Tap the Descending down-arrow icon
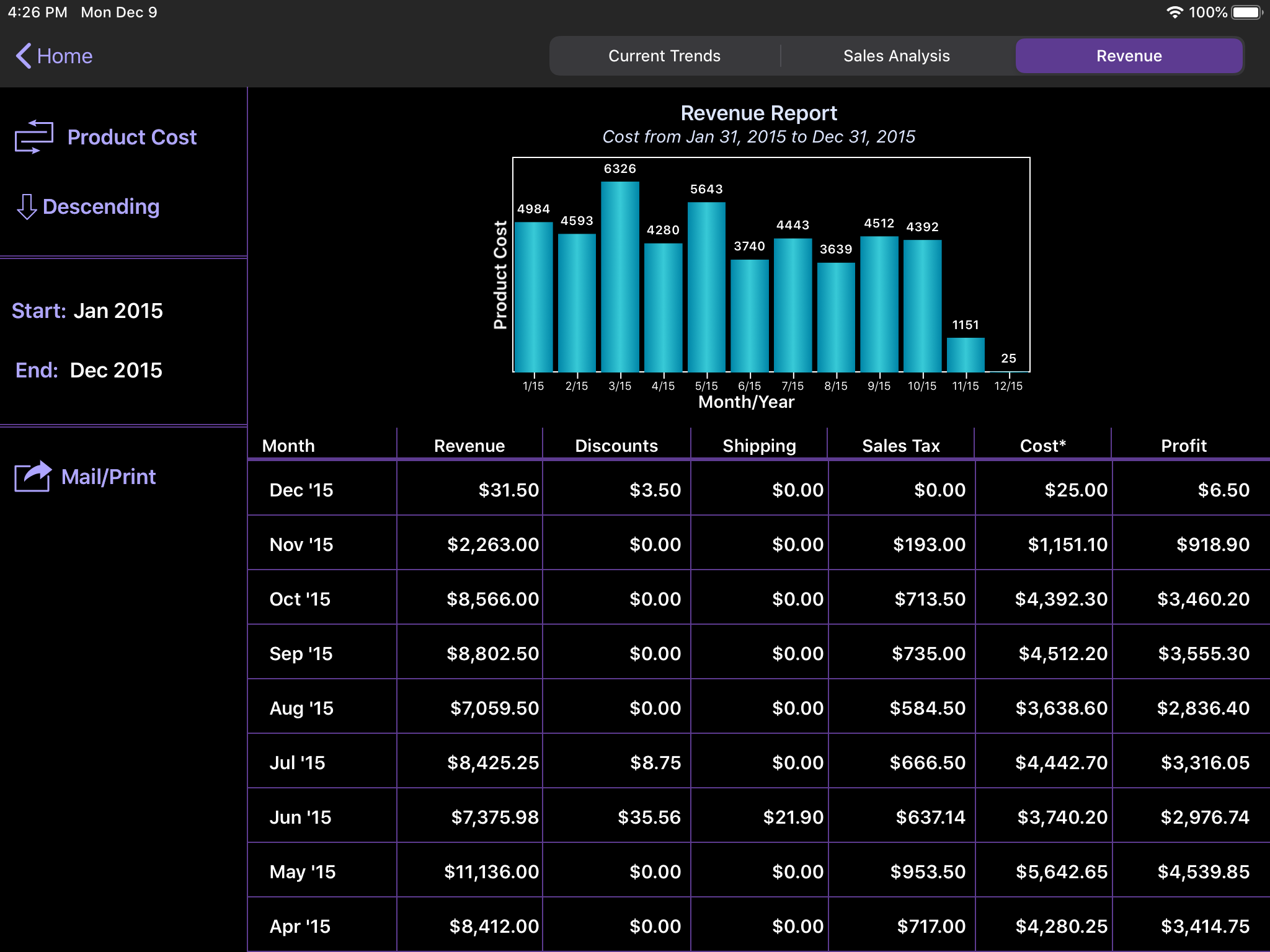 pyautogui.click(x=26, y=206)
